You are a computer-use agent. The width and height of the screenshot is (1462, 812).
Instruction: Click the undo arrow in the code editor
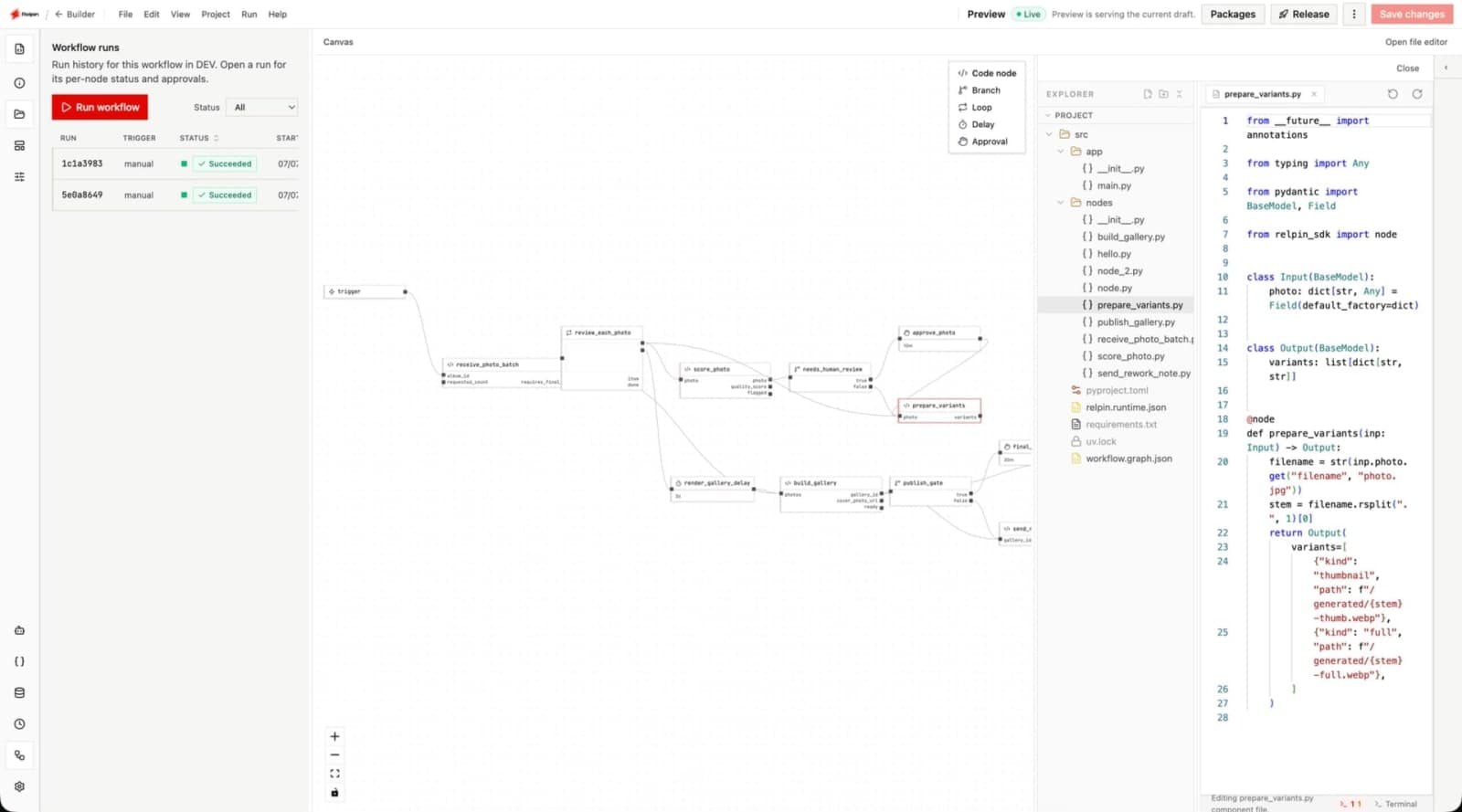pos(1393,94)
